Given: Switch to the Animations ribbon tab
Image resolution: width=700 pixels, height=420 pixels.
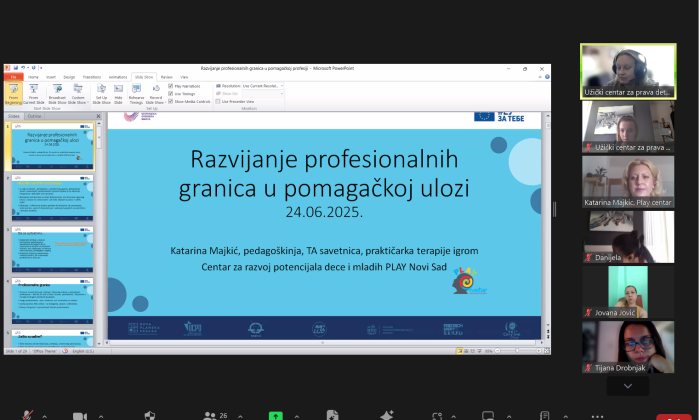Looking at the screenshot, I should [x=118, y=77].
